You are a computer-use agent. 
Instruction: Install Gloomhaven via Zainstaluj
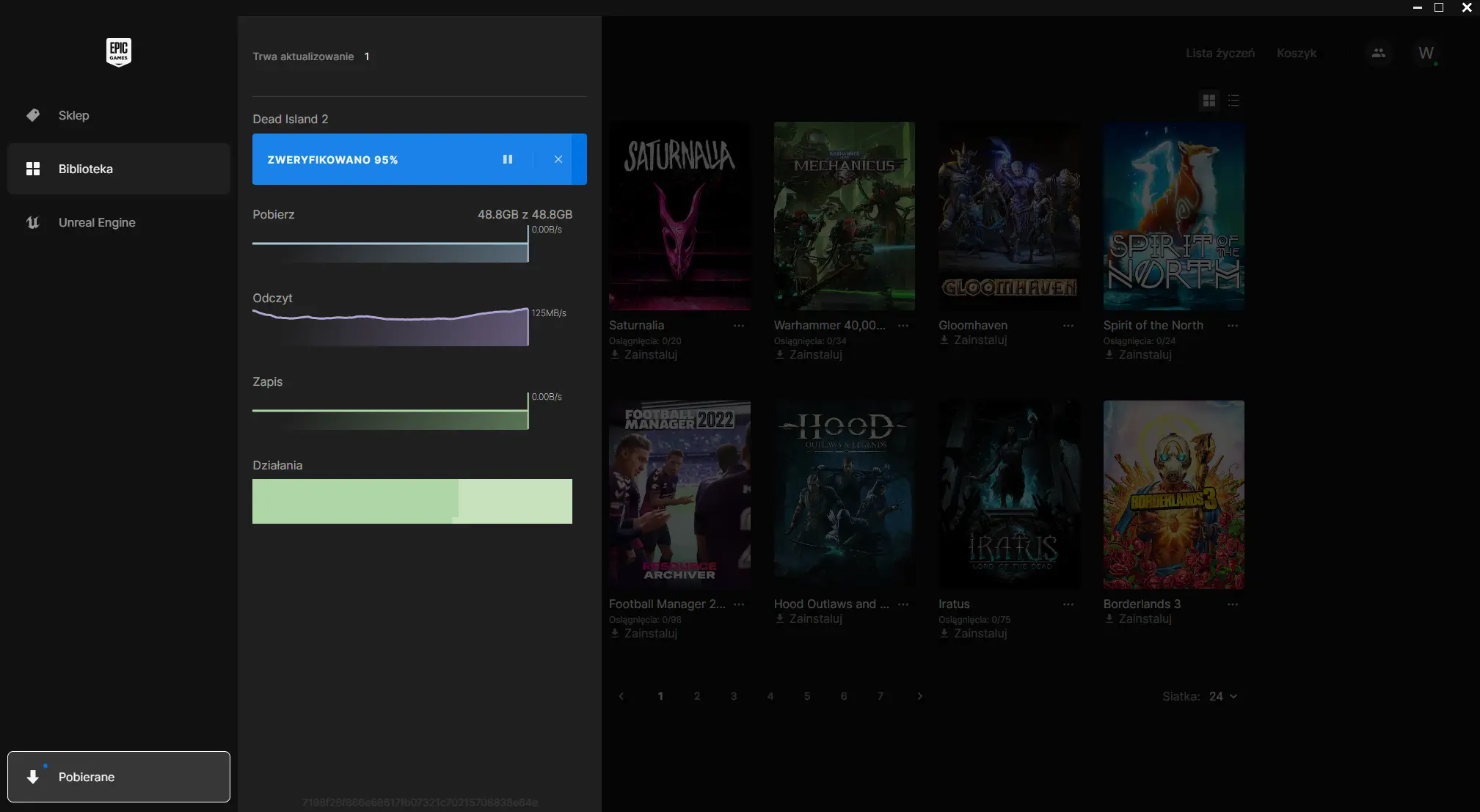point(973,340)
